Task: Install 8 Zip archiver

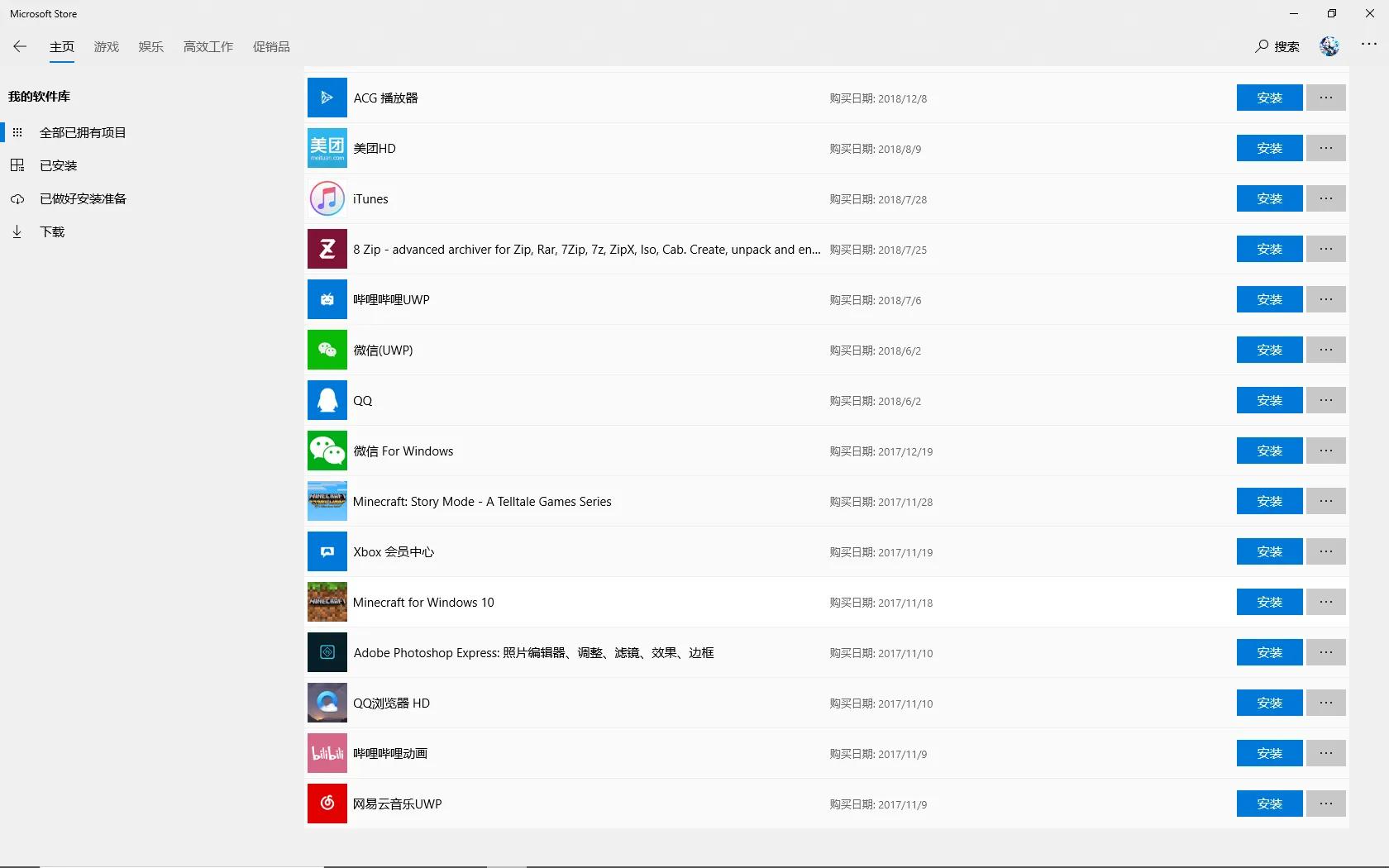Action: pyautogui.click(x=1270, y=249)
